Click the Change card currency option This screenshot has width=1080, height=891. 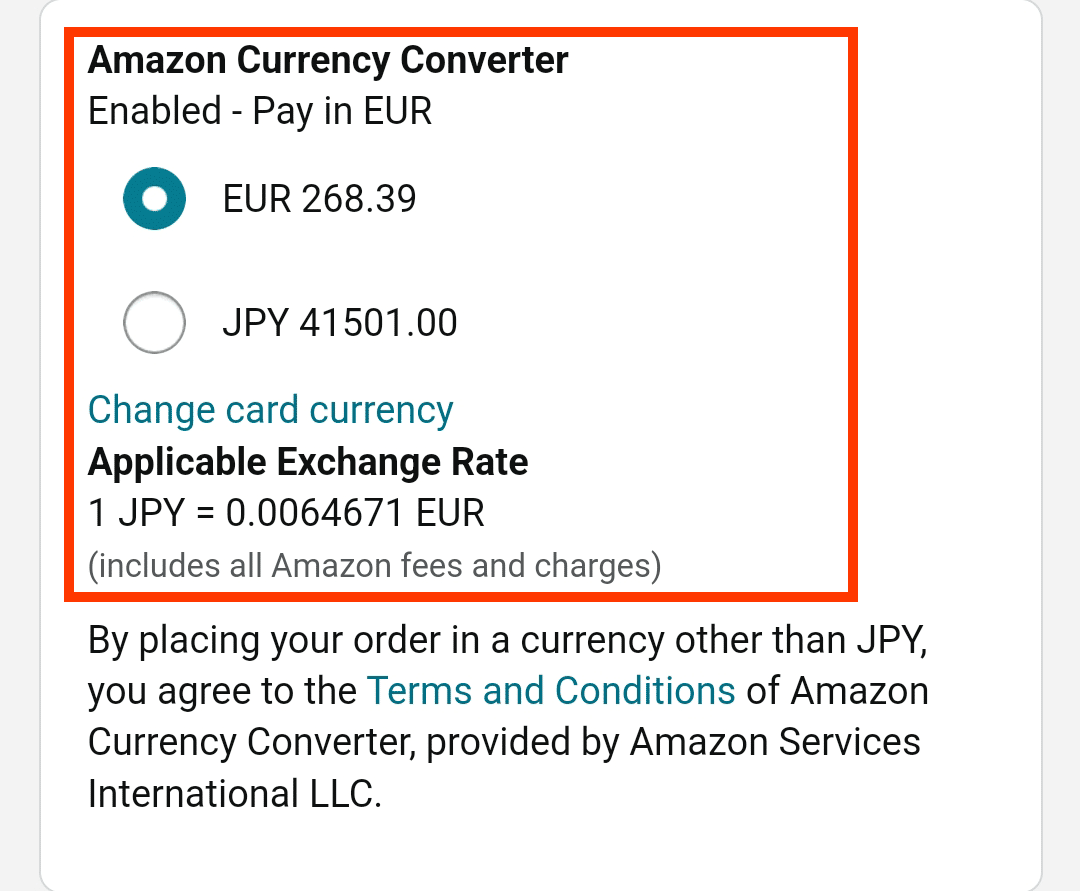pyautogui.click(x=270, y=410)
